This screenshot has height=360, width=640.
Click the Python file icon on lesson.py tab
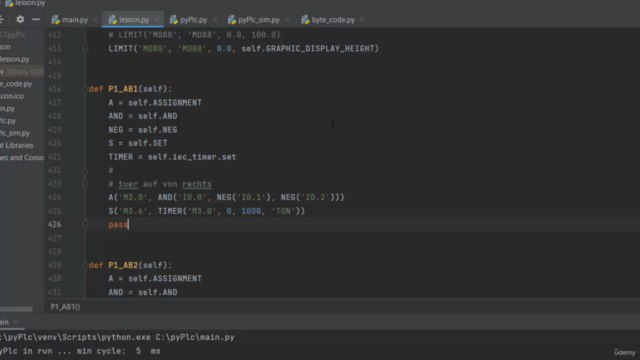point(113,20)
